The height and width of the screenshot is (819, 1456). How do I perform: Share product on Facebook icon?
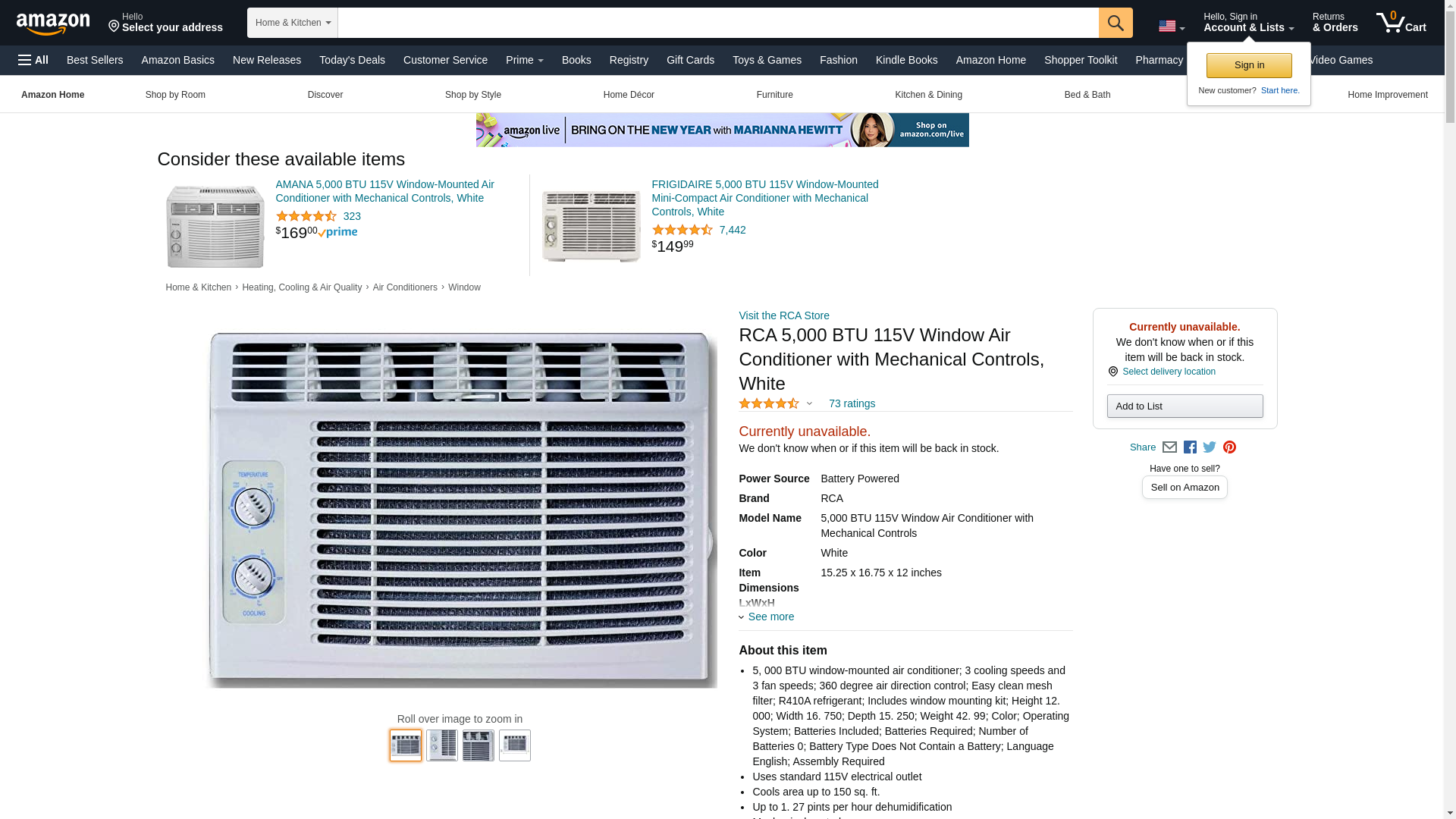1190,447
